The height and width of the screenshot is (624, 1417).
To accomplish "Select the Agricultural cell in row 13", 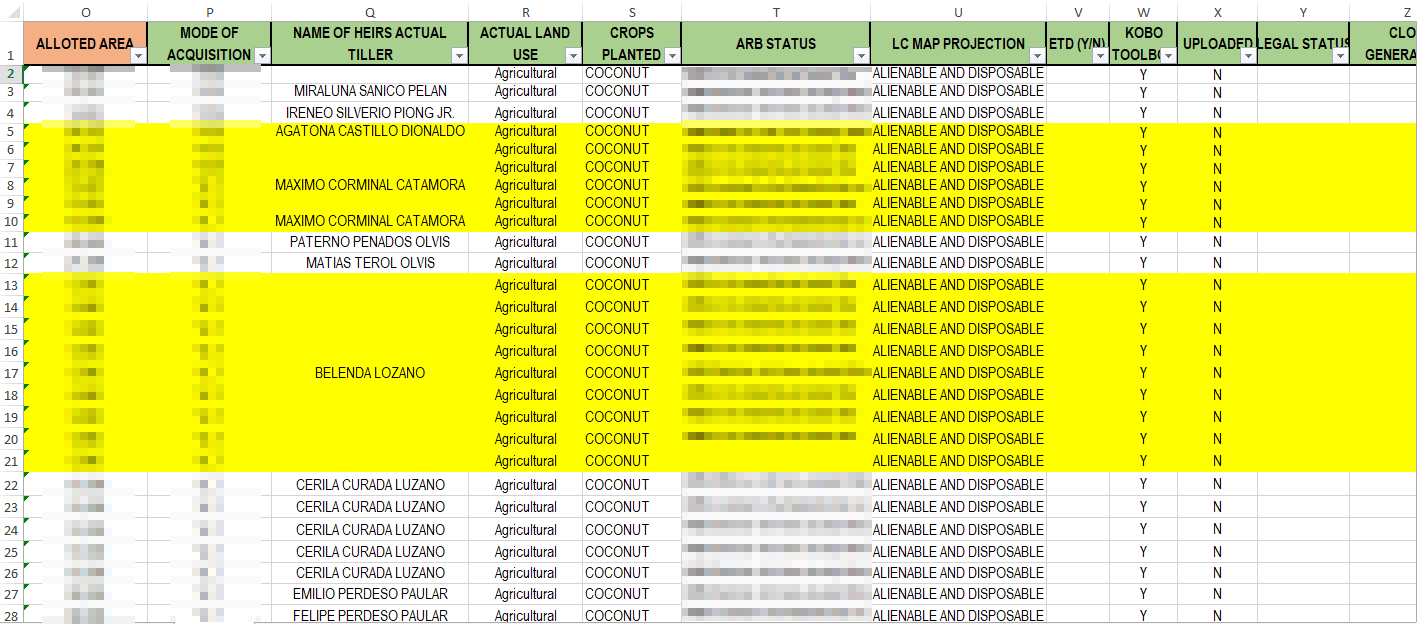I will coord(525,285).
